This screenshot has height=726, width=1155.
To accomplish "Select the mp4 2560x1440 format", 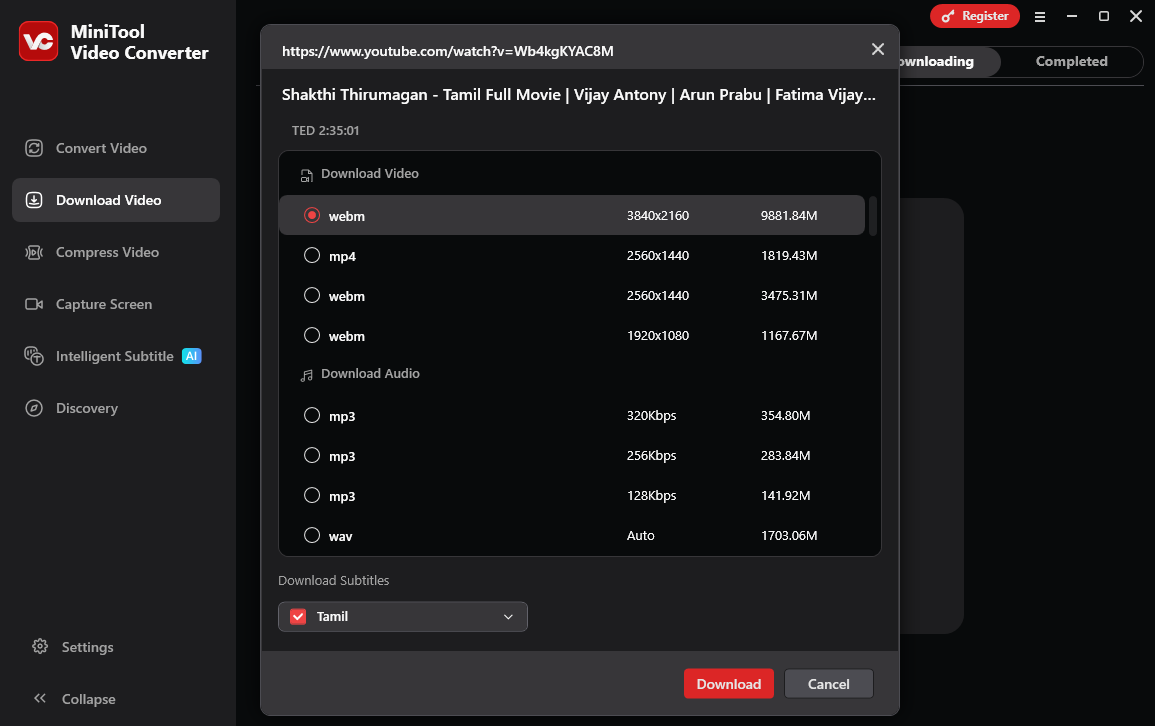I will click(311, 255).
